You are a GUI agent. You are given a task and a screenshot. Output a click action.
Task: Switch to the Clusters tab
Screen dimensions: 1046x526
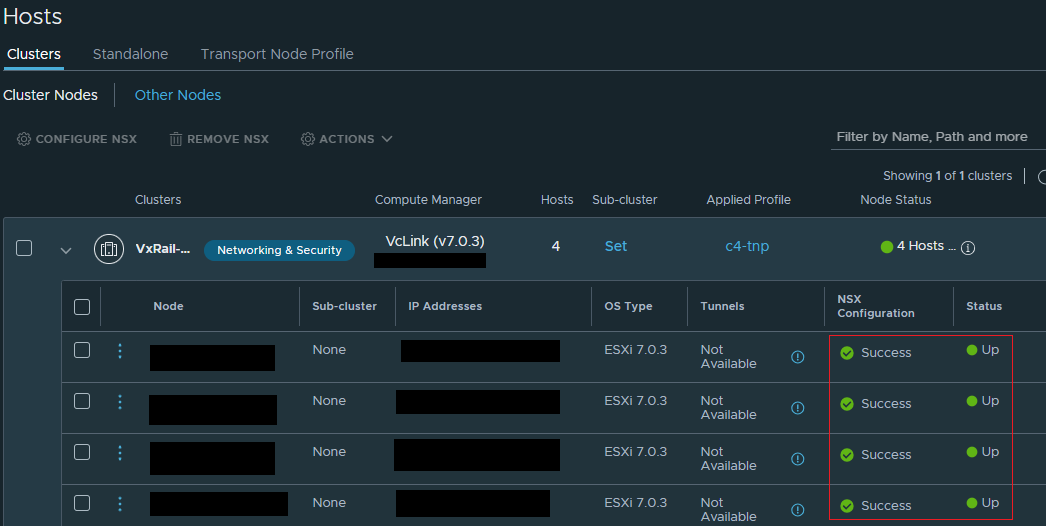[34, 54]
